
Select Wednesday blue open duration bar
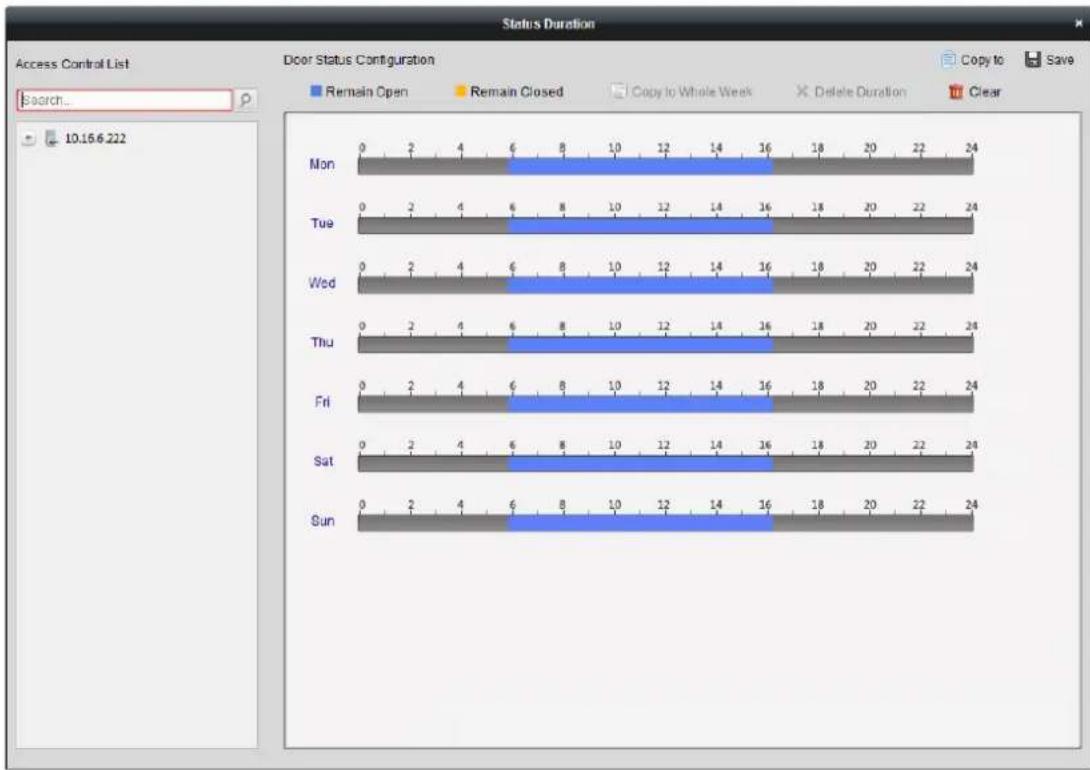(640, 285)
